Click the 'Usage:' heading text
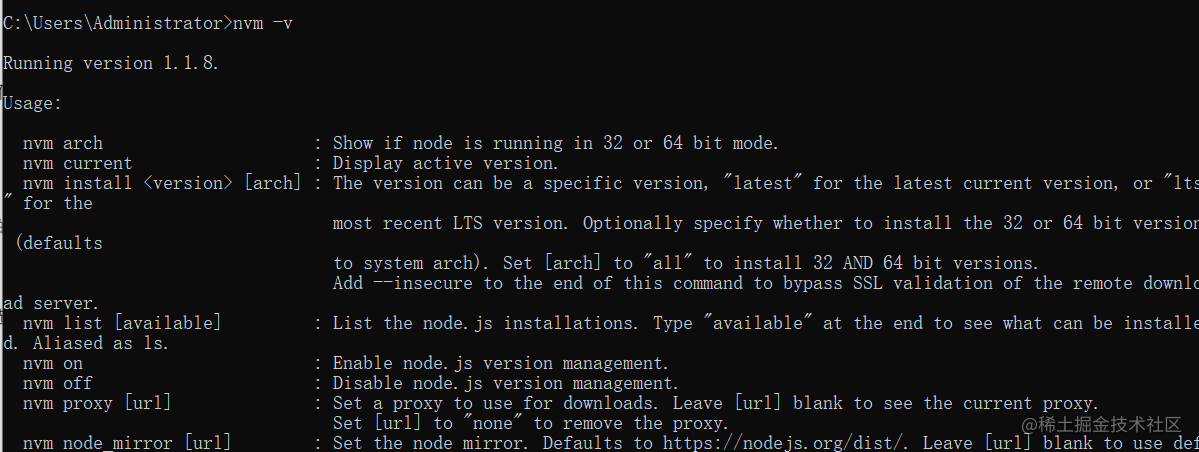This screenshot has width=1199, height=452. click(33, 103)
